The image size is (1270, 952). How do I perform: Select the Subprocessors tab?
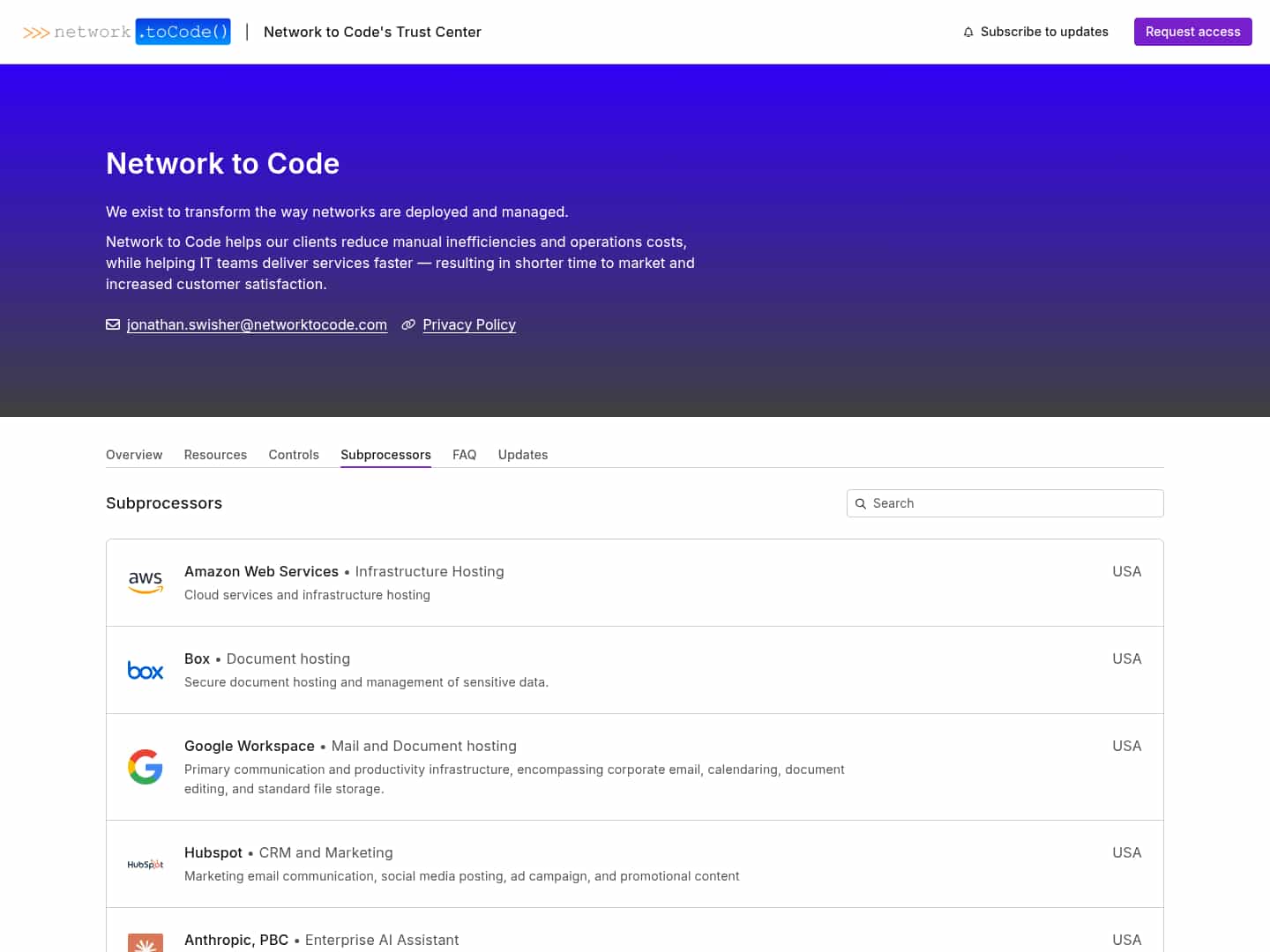pos(385,455)
